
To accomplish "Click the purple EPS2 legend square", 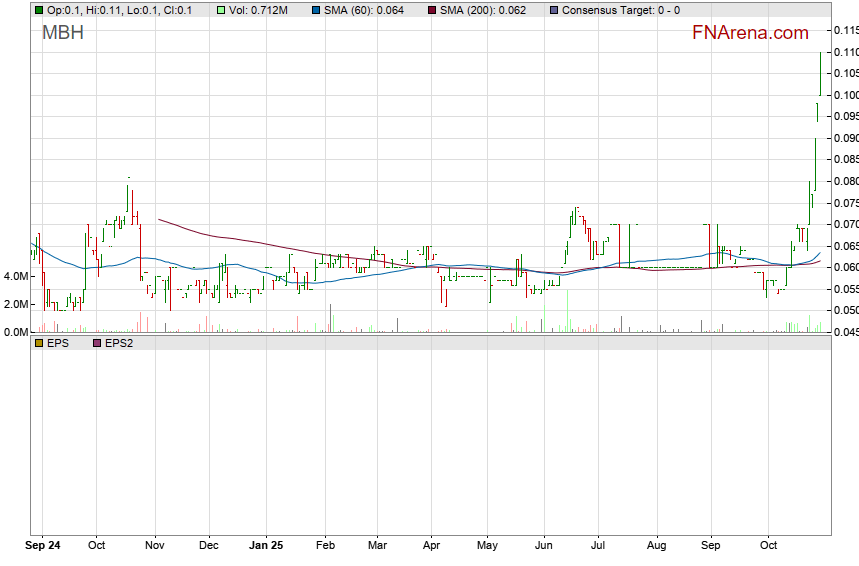I will [x=97, y=343].
